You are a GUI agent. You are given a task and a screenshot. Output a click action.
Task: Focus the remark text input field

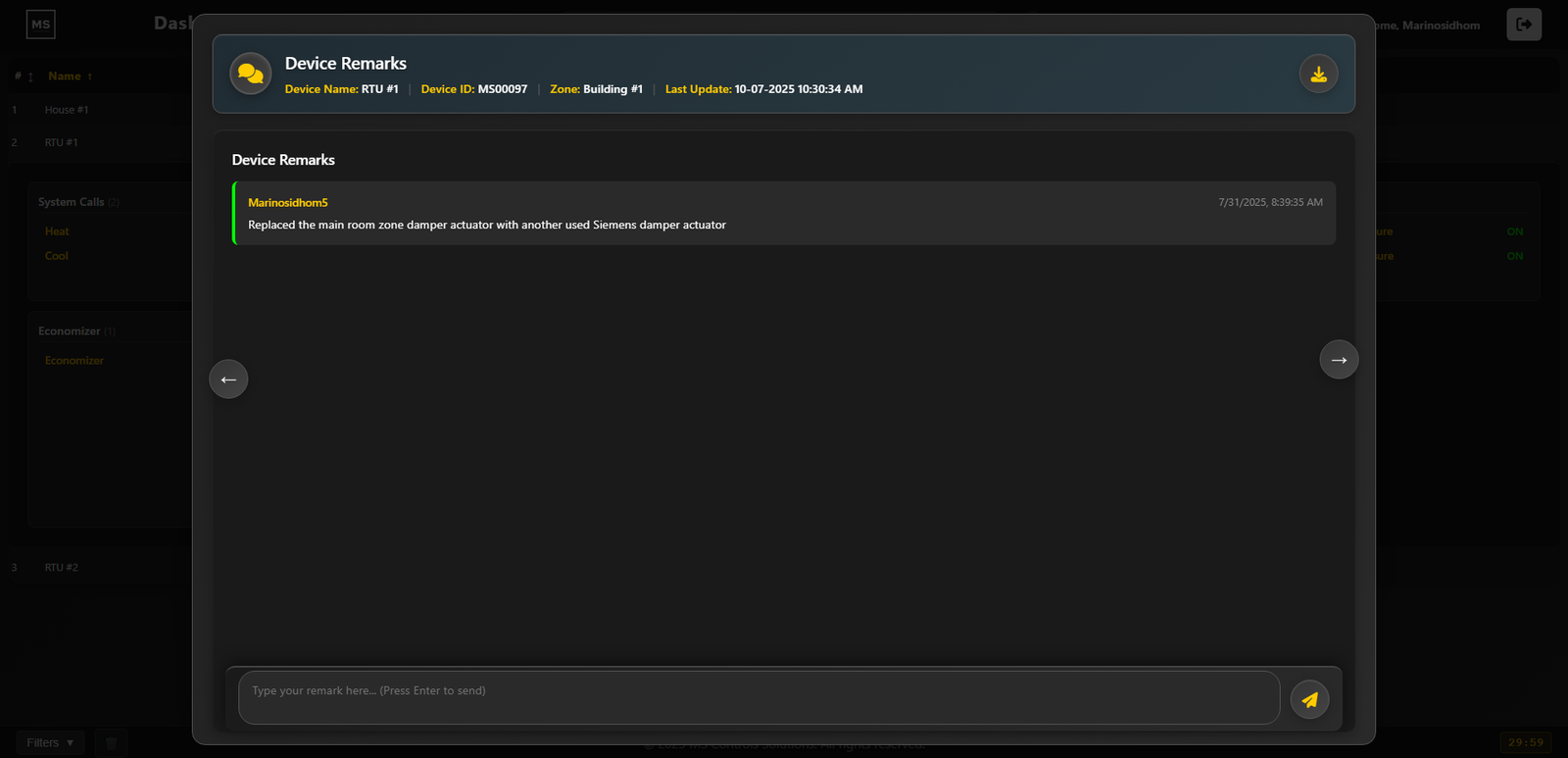coord(759,697)
